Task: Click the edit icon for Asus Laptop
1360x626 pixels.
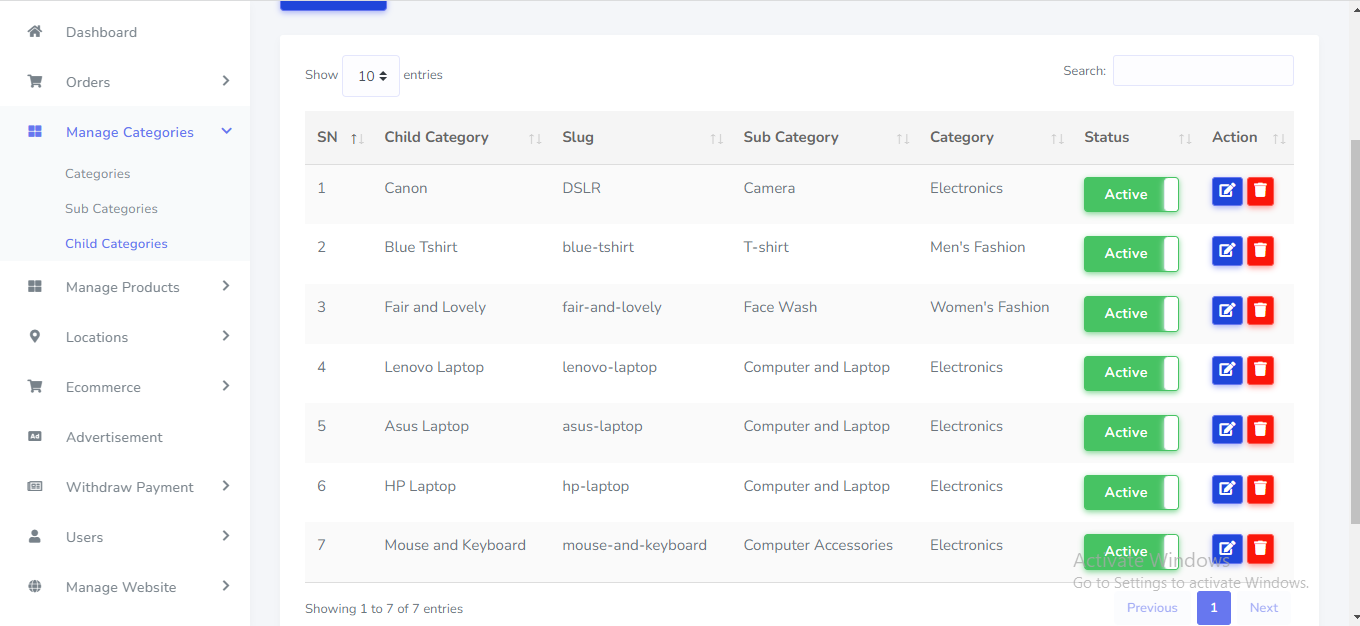Action: [1227, 430]
